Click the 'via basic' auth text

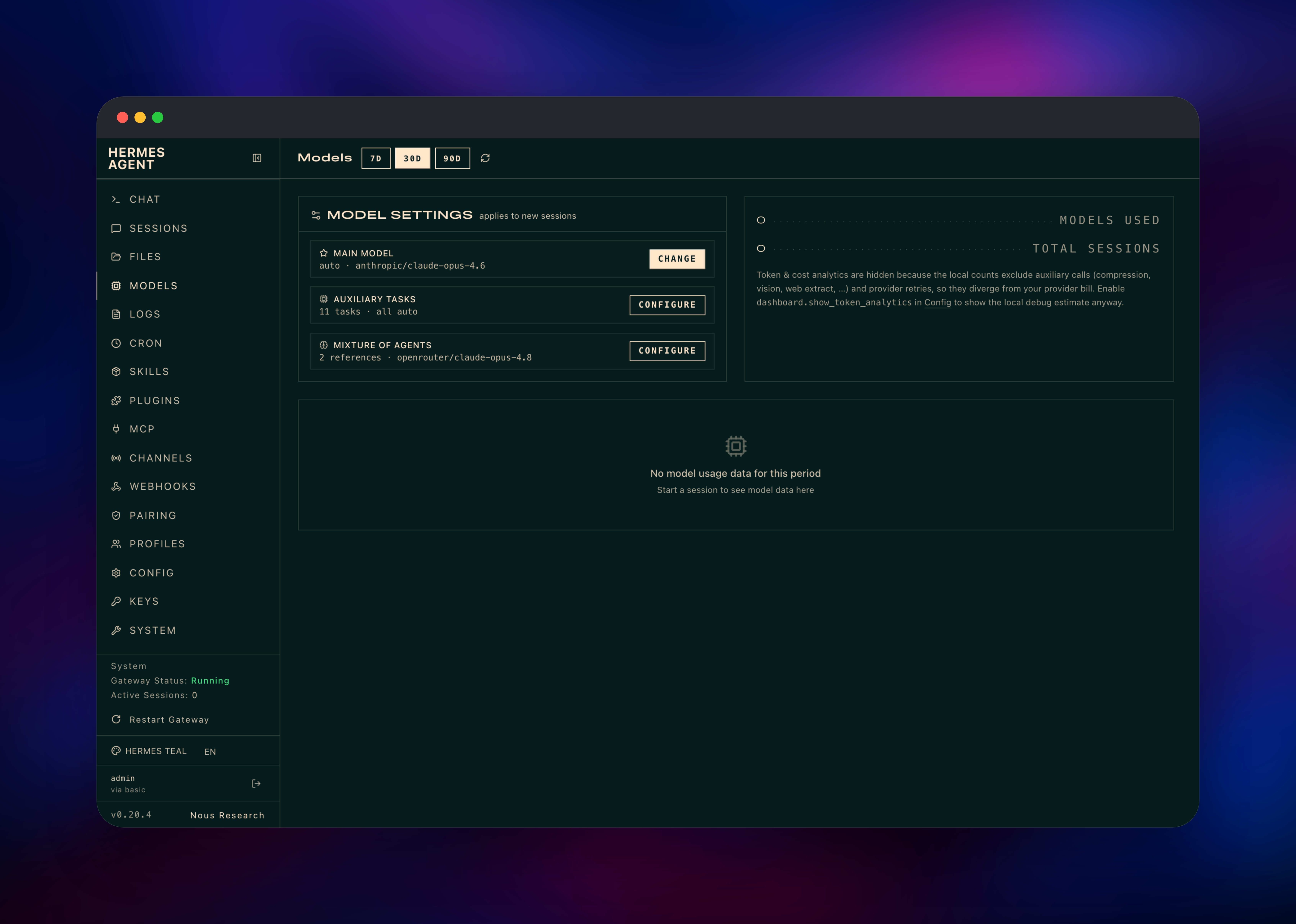128,790
